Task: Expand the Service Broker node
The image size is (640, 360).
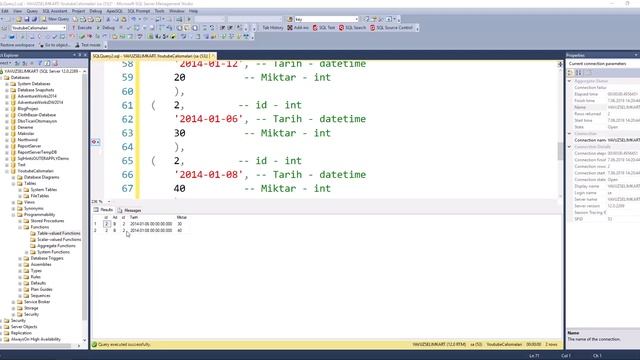Action: tap(13, 302)
